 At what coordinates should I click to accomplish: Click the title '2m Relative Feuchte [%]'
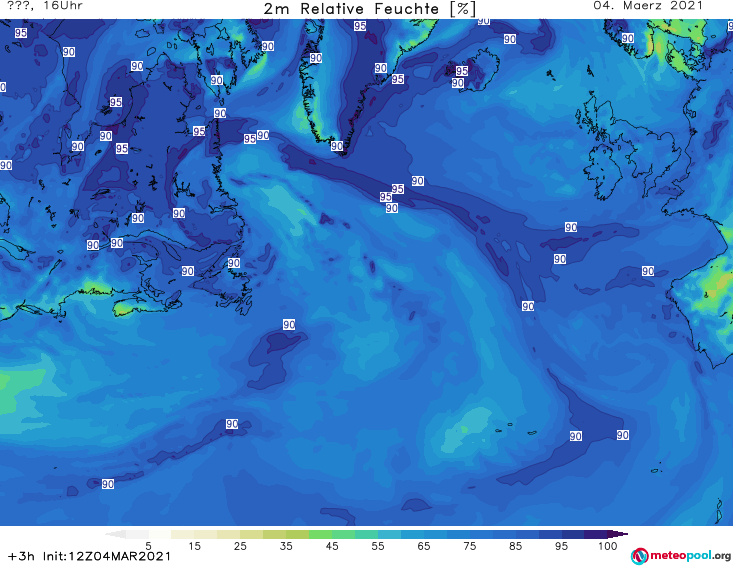(x=369, y=9)
